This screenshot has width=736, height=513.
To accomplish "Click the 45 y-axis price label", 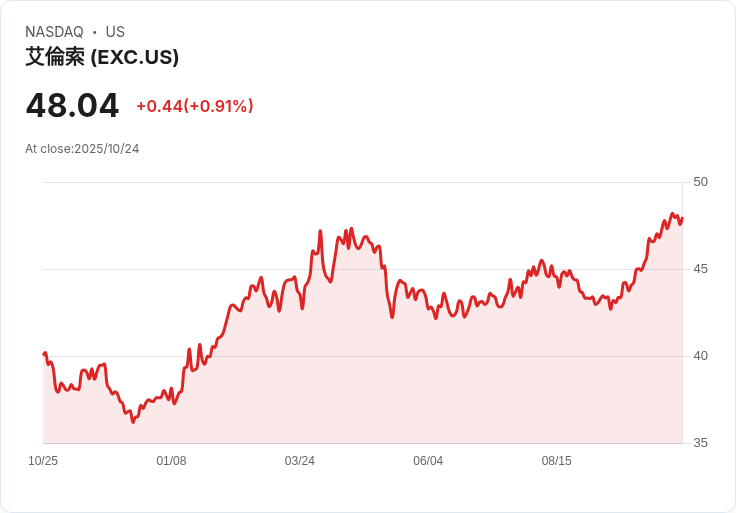I will coord(700,269).
